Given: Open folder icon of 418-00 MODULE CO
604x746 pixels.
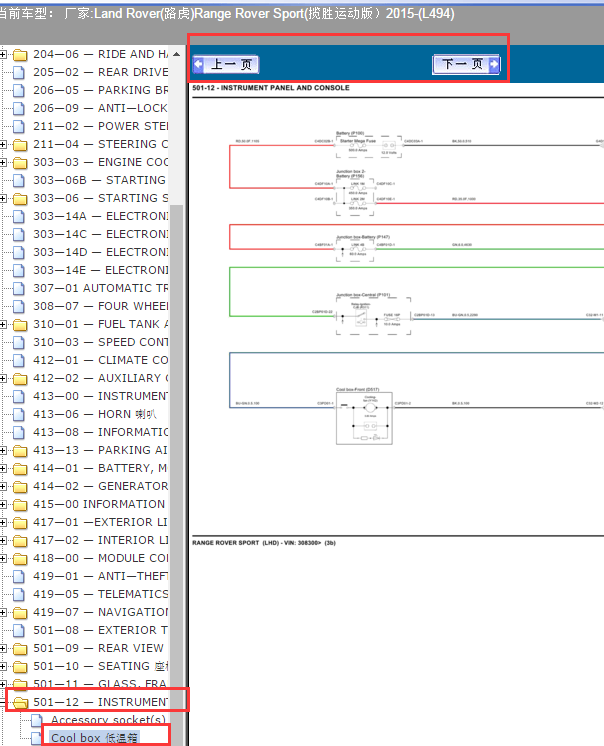Looking at the screenshot, I should point(19,559).
